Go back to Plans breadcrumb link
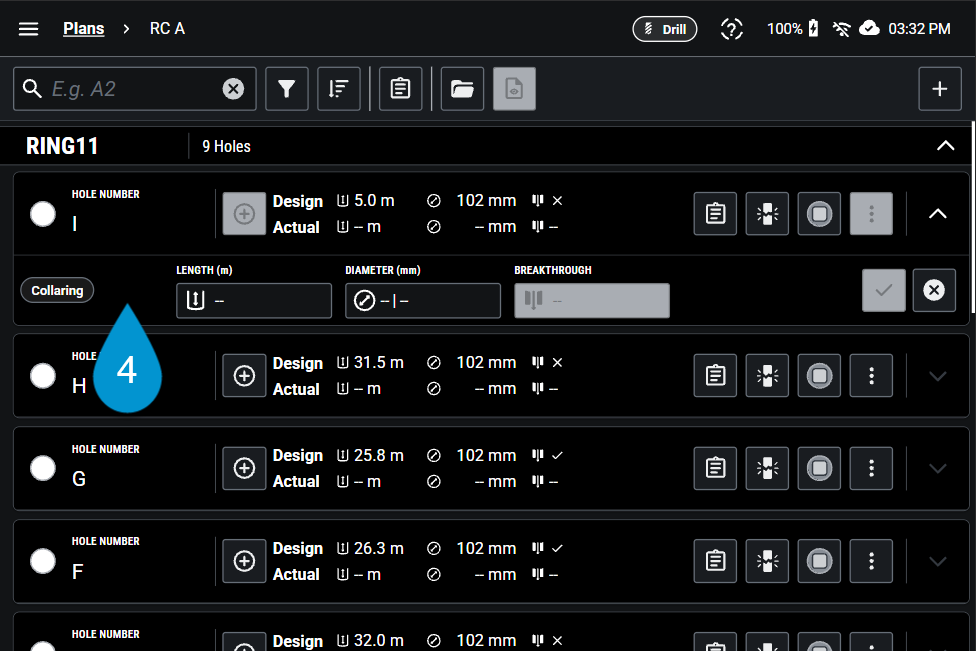The image size is (976, 651). 83,29
